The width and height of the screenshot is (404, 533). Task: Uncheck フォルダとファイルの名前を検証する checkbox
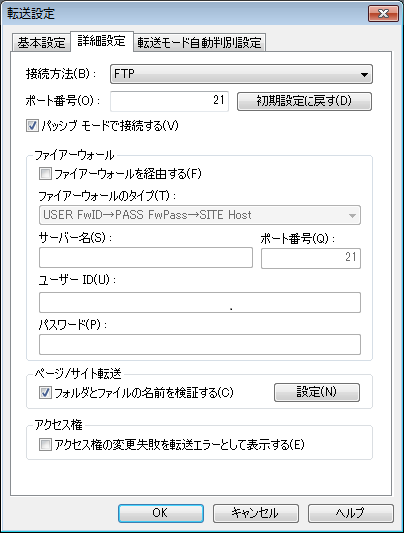coord(46,393)
